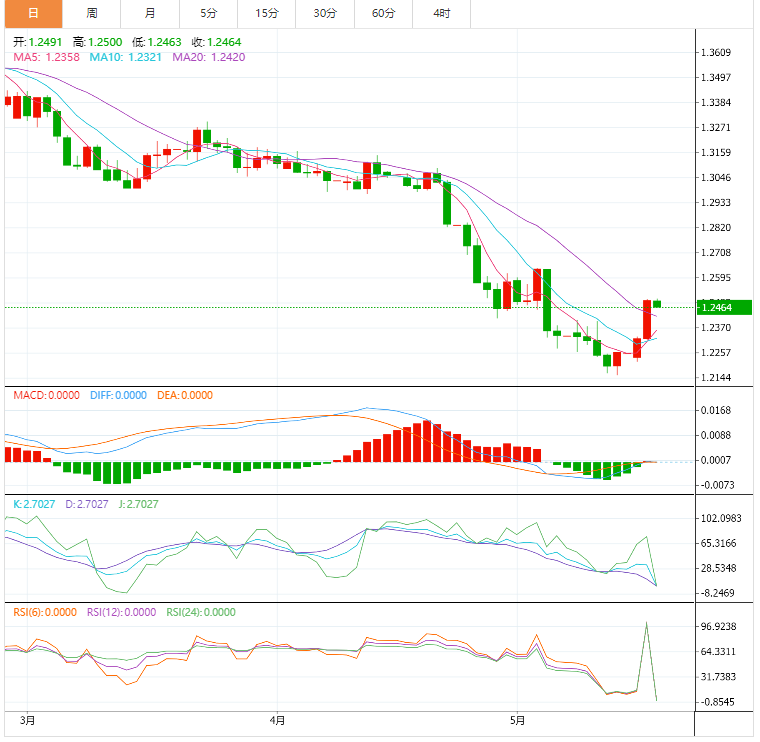760x742 pixels.
Task: Click the D: 2.7027 label
Action: coord(87,504)
